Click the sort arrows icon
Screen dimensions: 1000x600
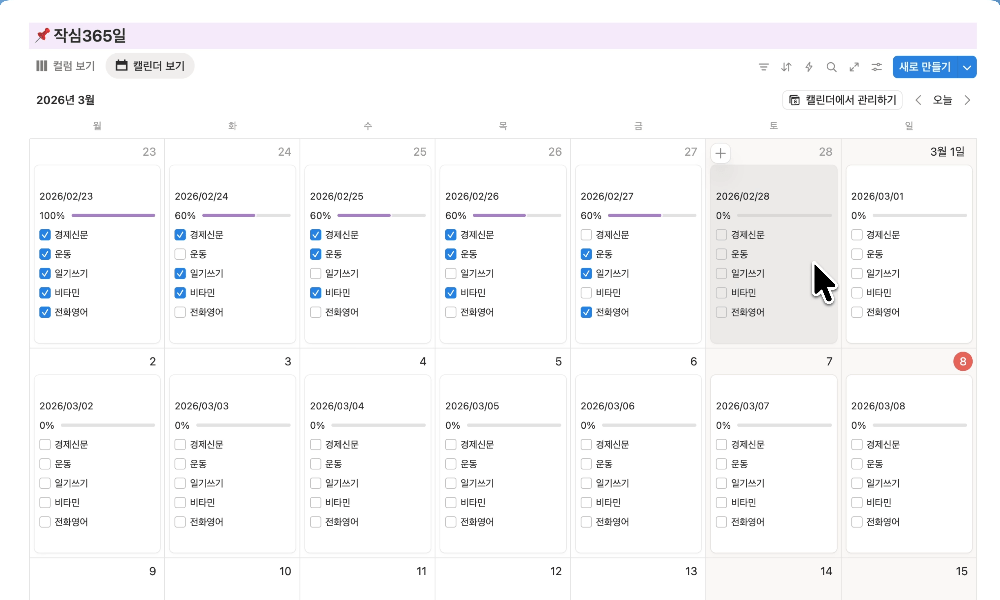(786, 67)
